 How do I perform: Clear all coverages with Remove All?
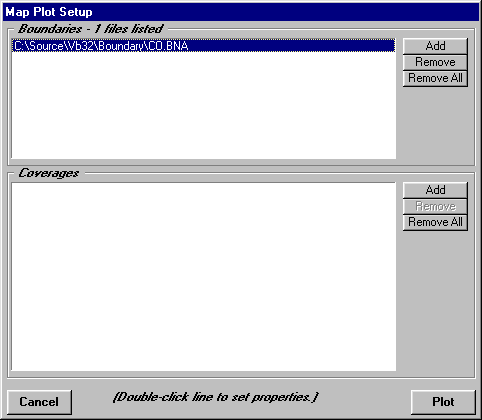(x=435, y=222)
